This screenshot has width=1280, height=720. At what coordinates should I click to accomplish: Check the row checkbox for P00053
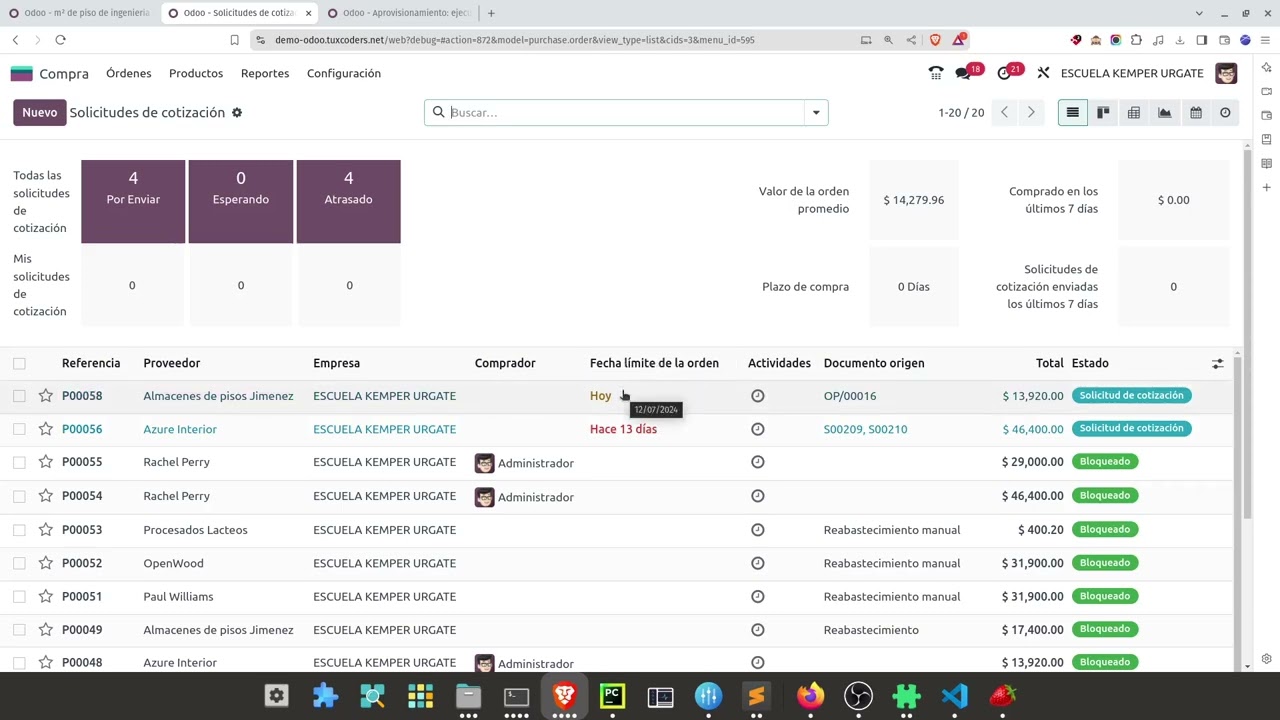coord(19,530)
